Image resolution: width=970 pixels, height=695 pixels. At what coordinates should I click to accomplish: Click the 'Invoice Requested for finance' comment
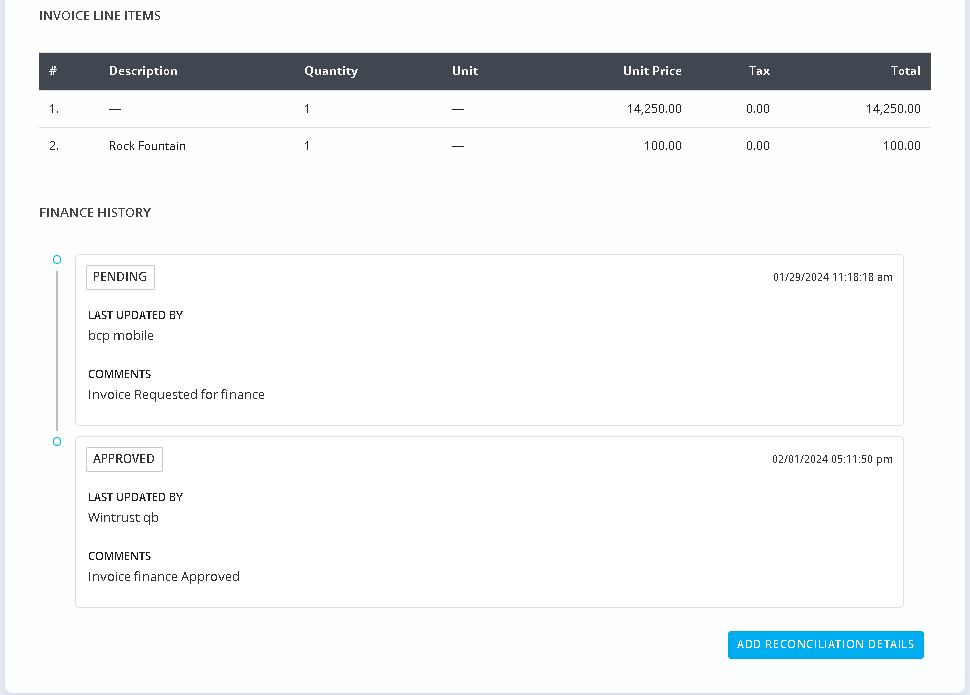pos(176,395)
